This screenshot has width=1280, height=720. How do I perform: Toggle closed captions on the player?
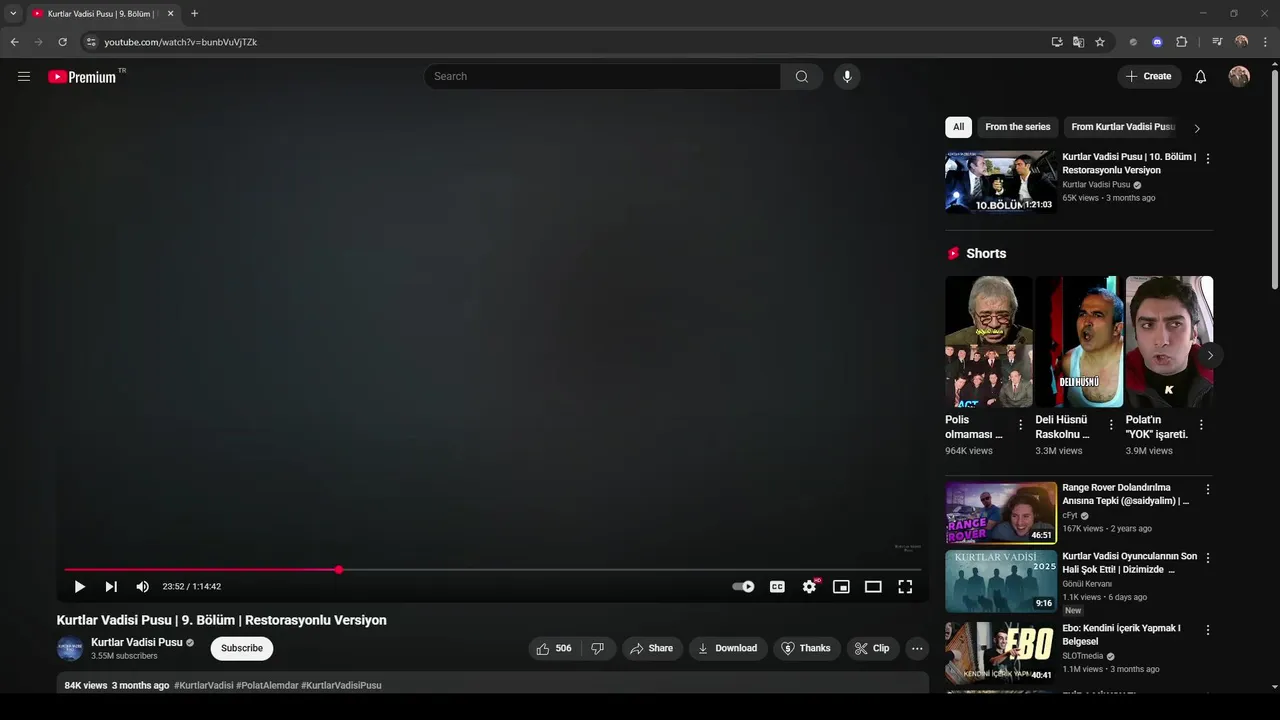coord(777,587)
